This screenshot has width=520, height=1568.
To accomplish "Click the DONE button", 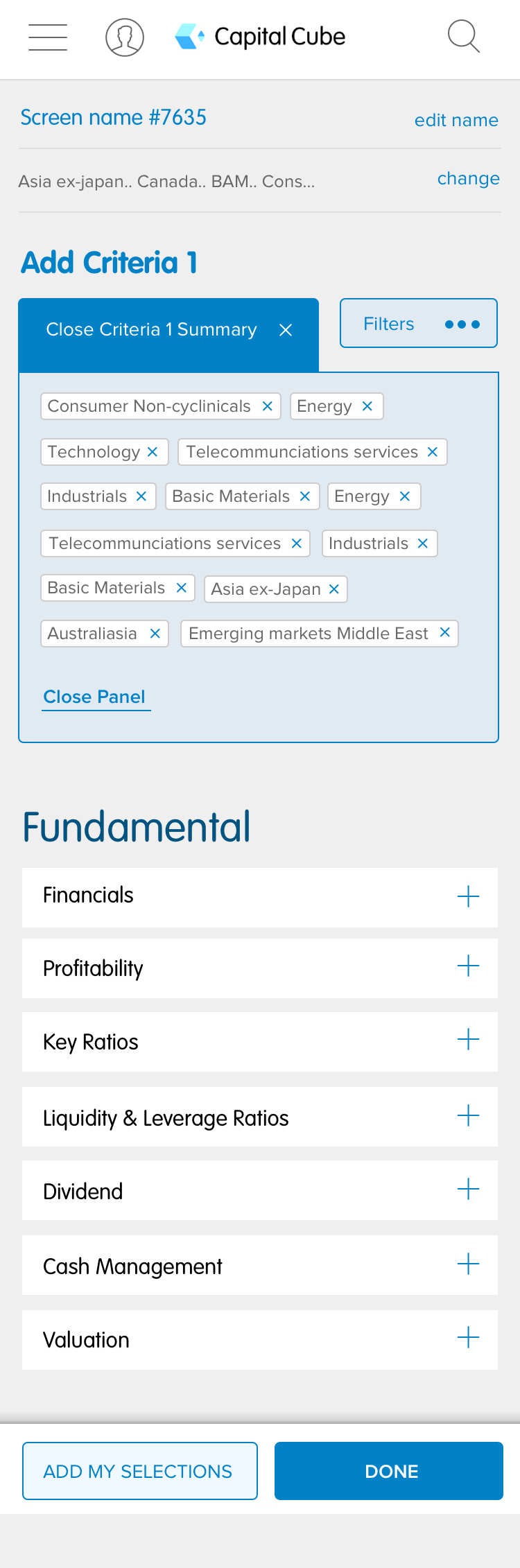I will click(389, 1471).
